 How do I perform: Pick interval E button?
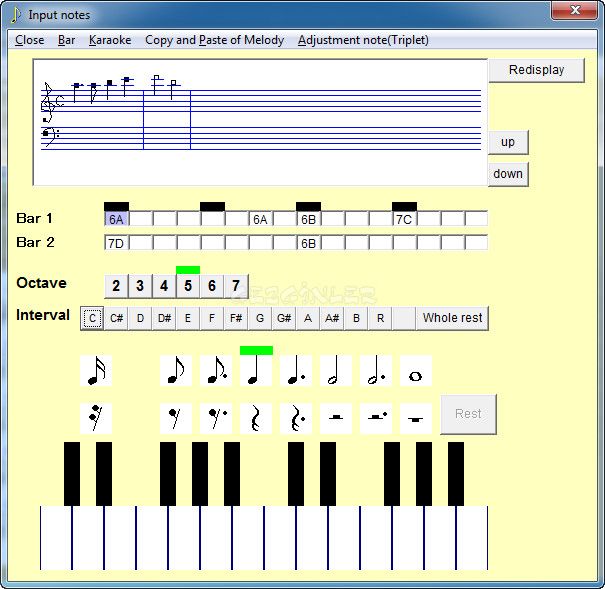coord(188,318)
